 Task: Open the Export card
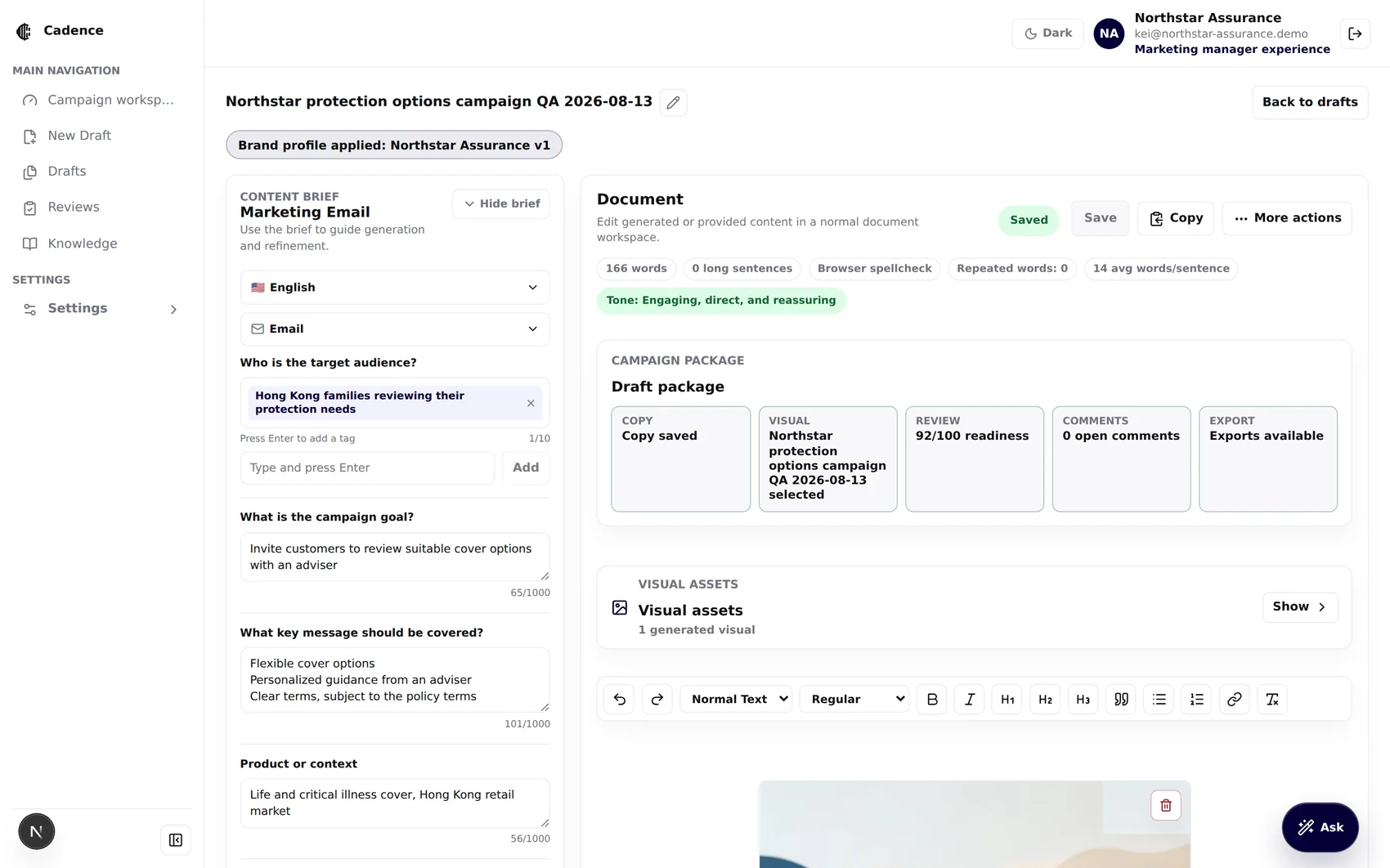(x=1268, y=459)
